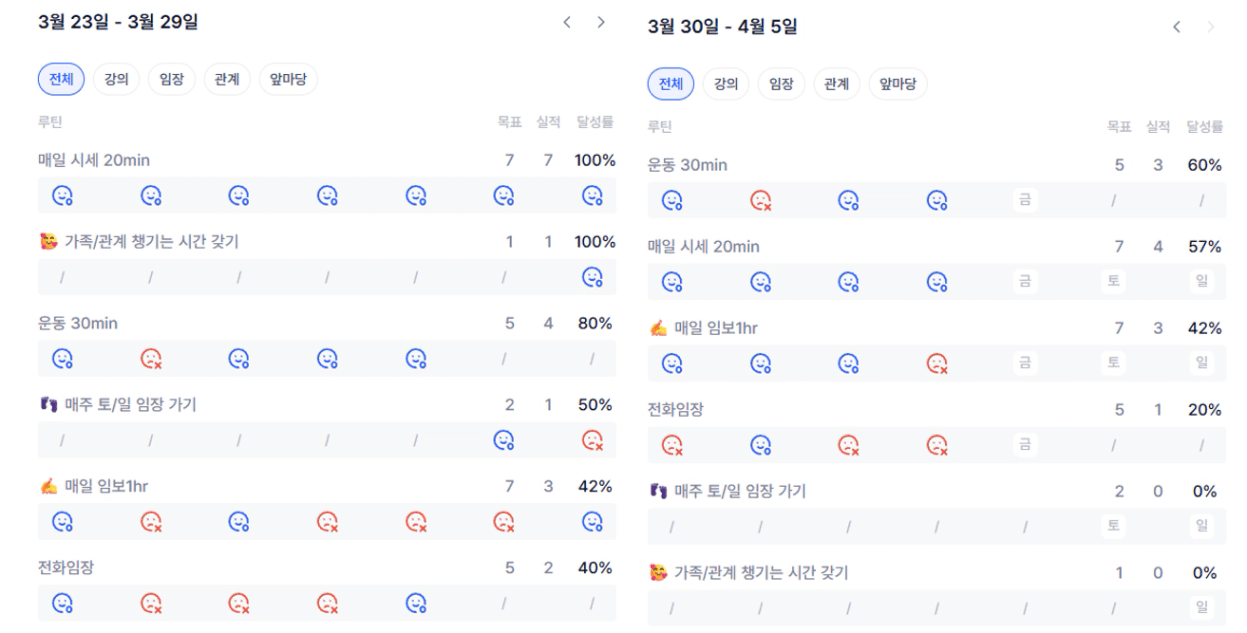Click the last blue face in 전화임장, March 23 week
Viewport: 1247px width, 633px height.
point(416,603)
